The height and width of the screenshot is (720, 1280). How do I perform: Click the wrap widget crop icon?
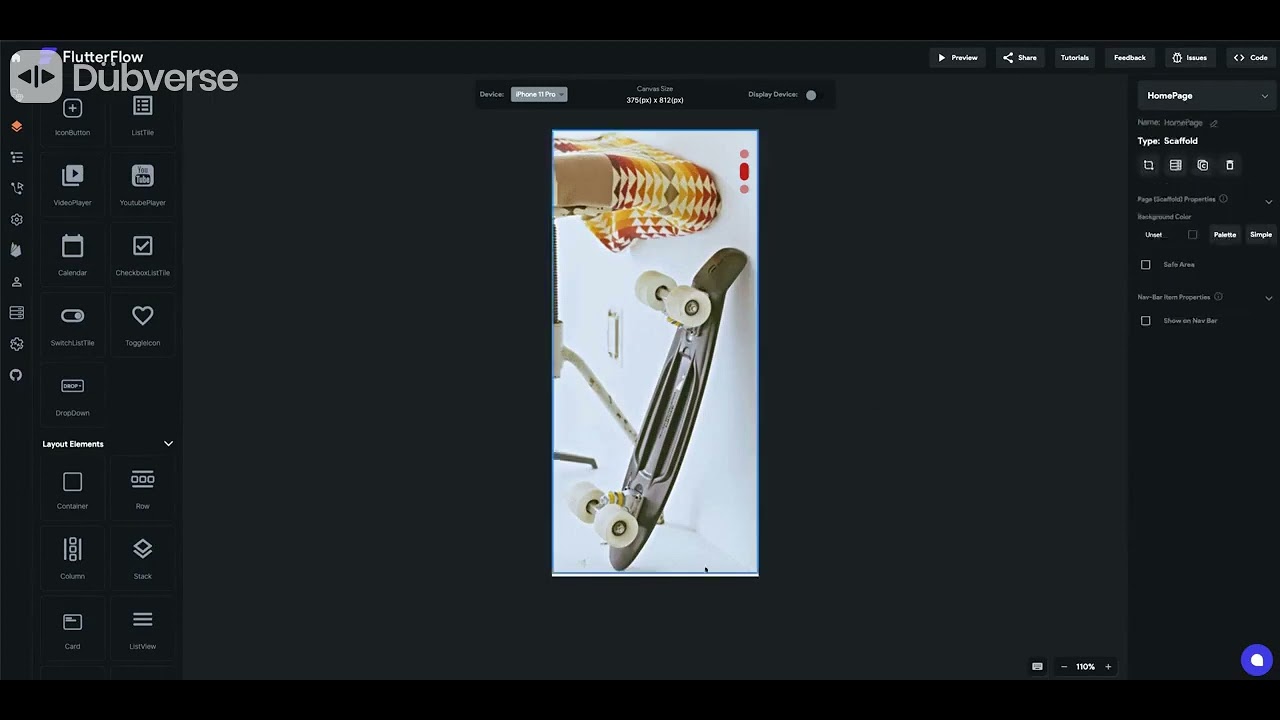tap(1148, 165)
